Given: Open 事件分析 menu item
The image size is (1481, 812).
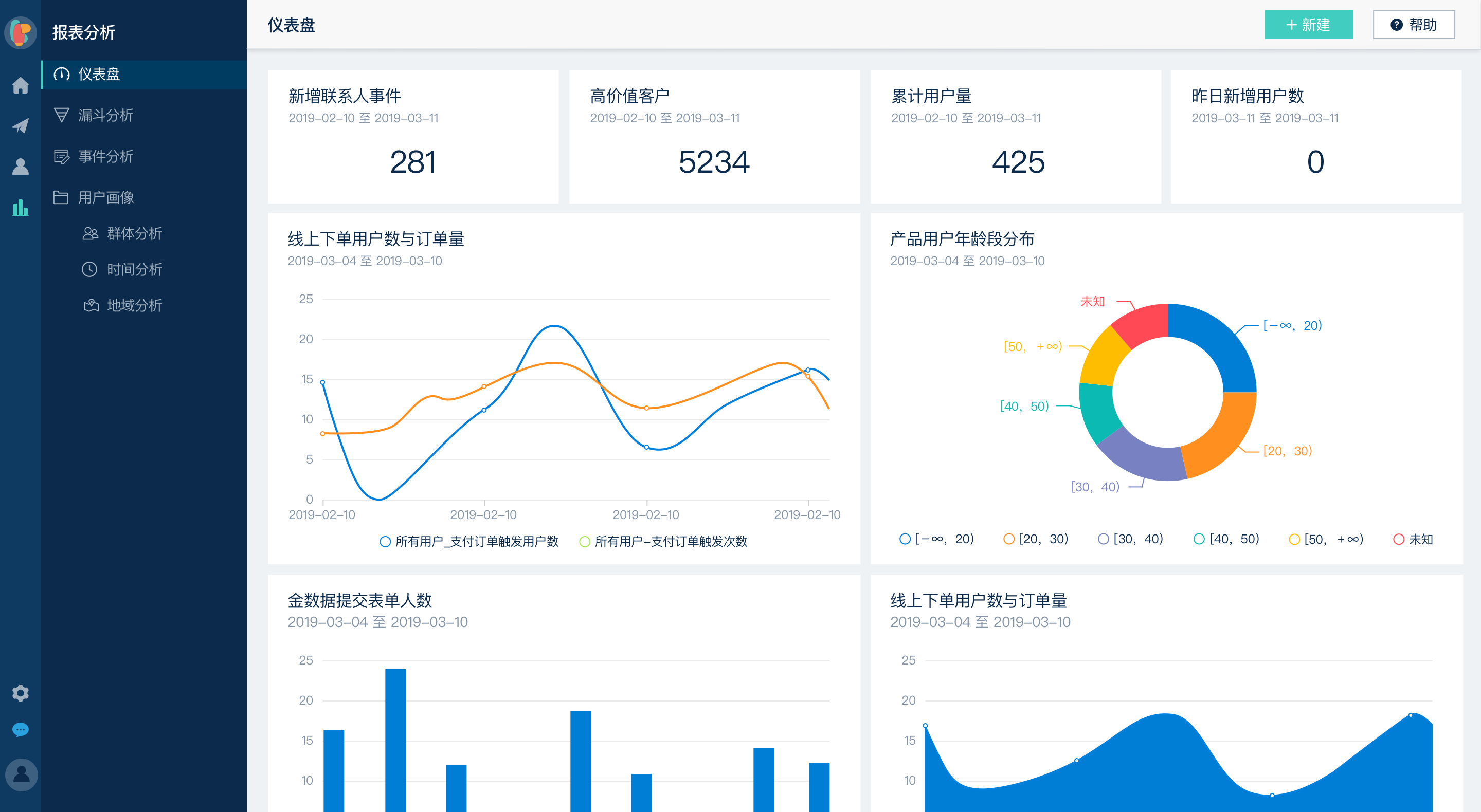Looking at the screenshot, I should (x=144, y=156).
